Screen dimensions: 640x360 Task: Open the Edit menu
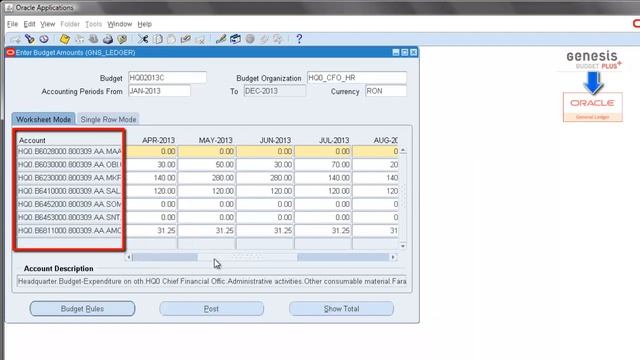(29, 24)
